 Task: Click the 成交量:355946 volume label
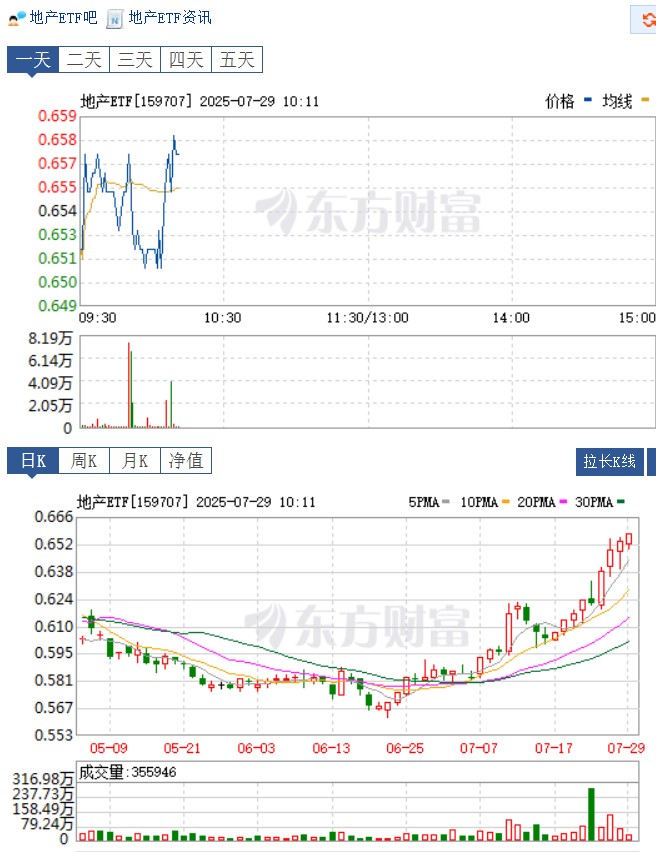[127, 772]
